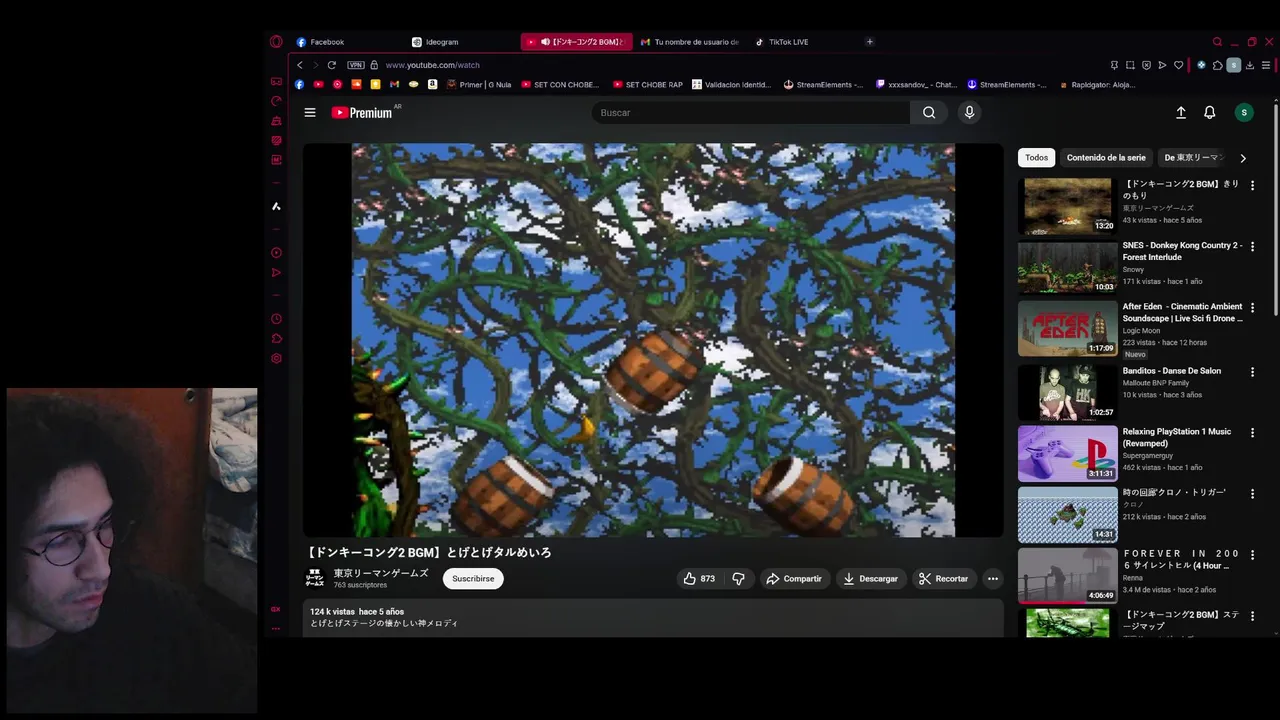
Task: Open options menu for Banditos Danse De Salon
Action: [x=1252, y=372]
